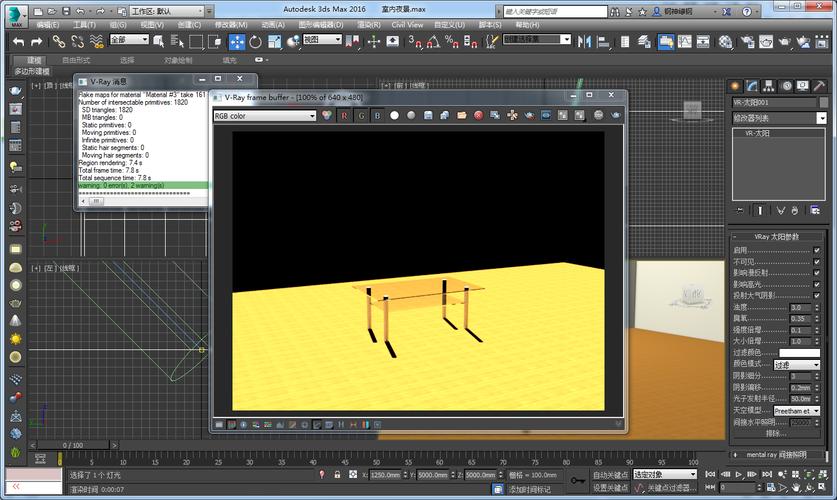Click the white 过滤颜色 filter color swatch
Screen dimensions: 837x500
pos(799,353)
